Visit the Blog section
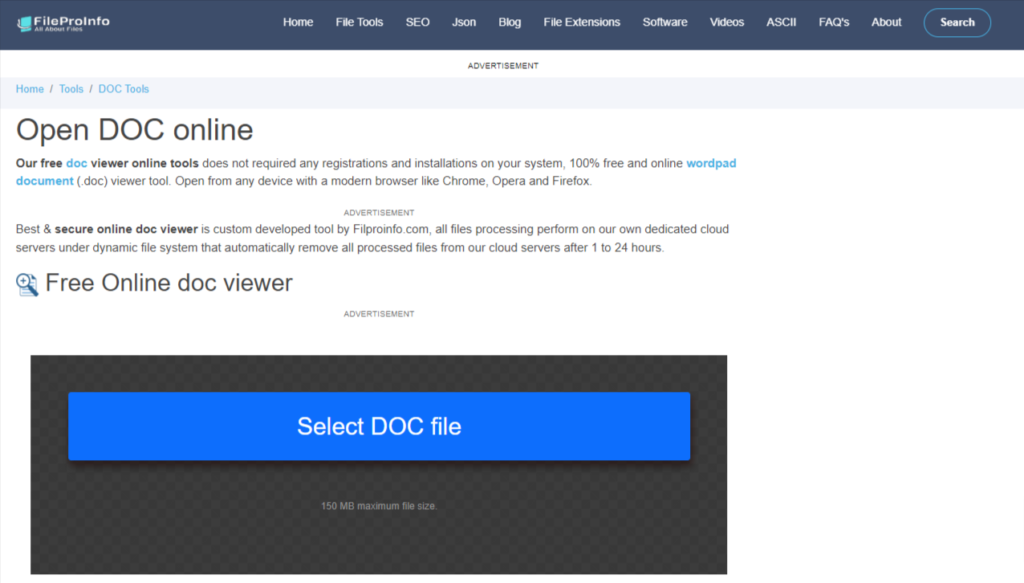This screenshot has width=1024, height=583. pyautogui.click(x=509, y=21)
